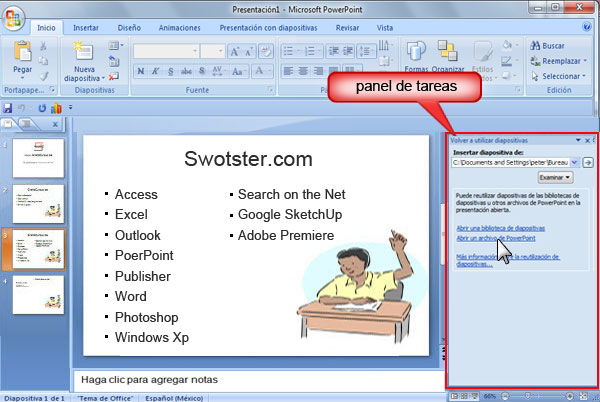600x402 pixels.
Task: Click the Redo icon in quick access toolbar
Action: pyautogui.click(x=42, y=108)
